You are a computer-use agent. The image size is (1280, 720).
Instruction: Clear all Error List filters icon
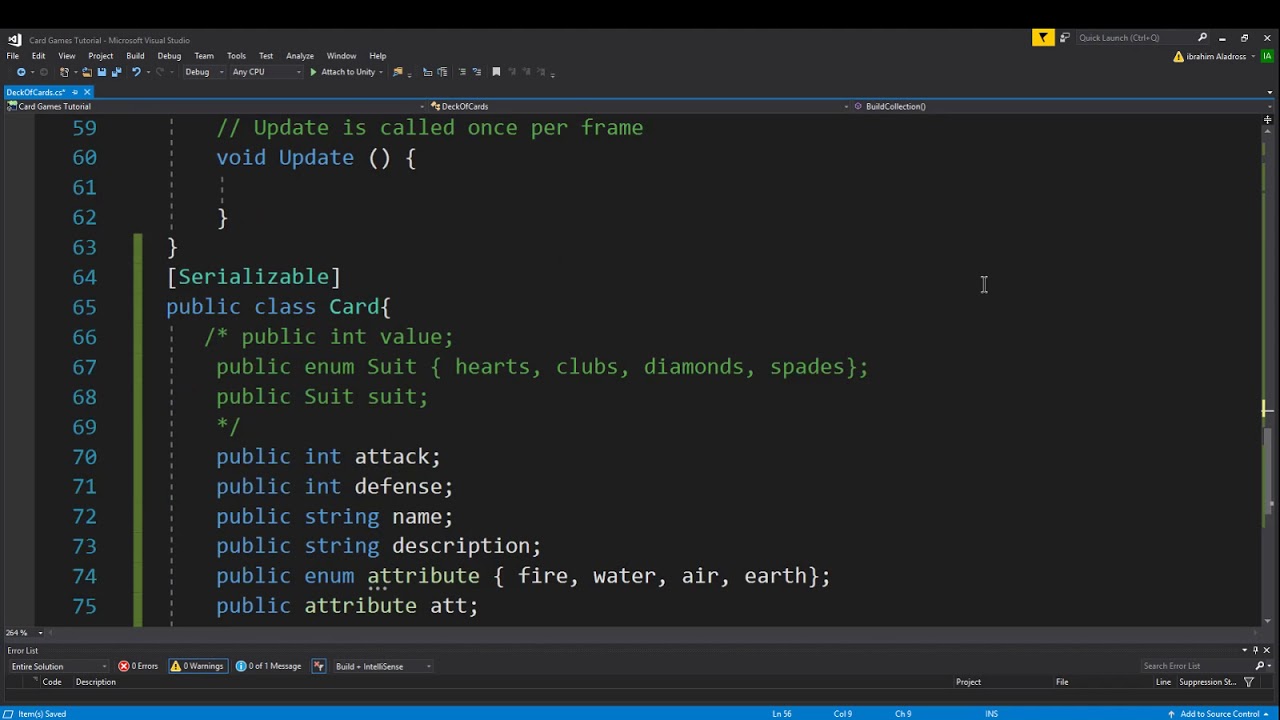pos(319,666)
